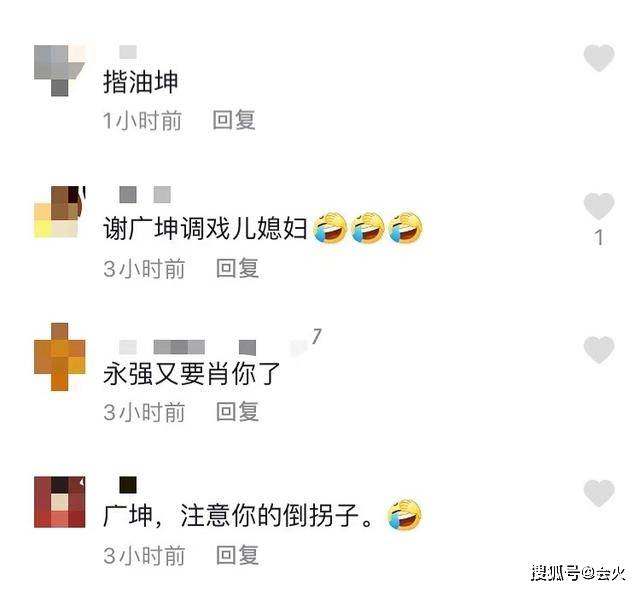Reply to the '永强又要肖你了' comment
Screen dimensions: 640x590
click(x=237, y=412)
